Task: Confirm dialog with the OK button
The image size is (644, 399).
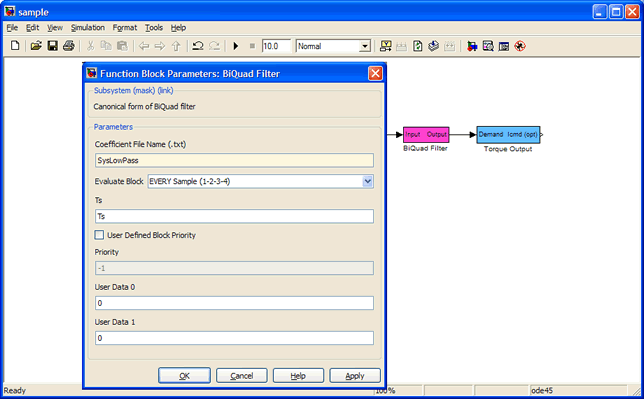Action: pyautogui.click(x=184, y=376)
